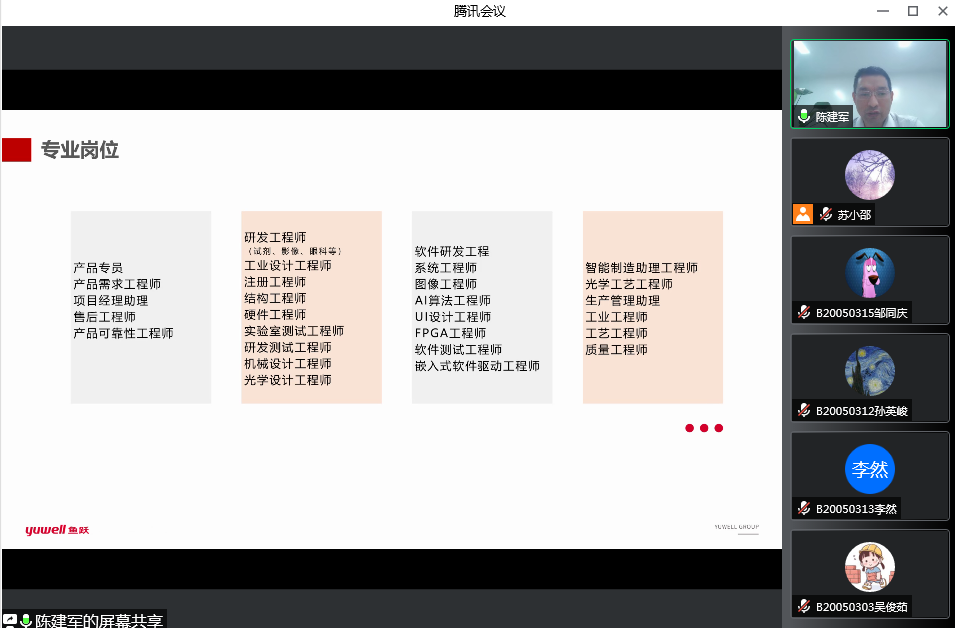Select 吴俊茹's cartoon child avatar
Image resolution: width=955 pixels, height=628 pixels.
pyautogui.click(x=869, y=567)
